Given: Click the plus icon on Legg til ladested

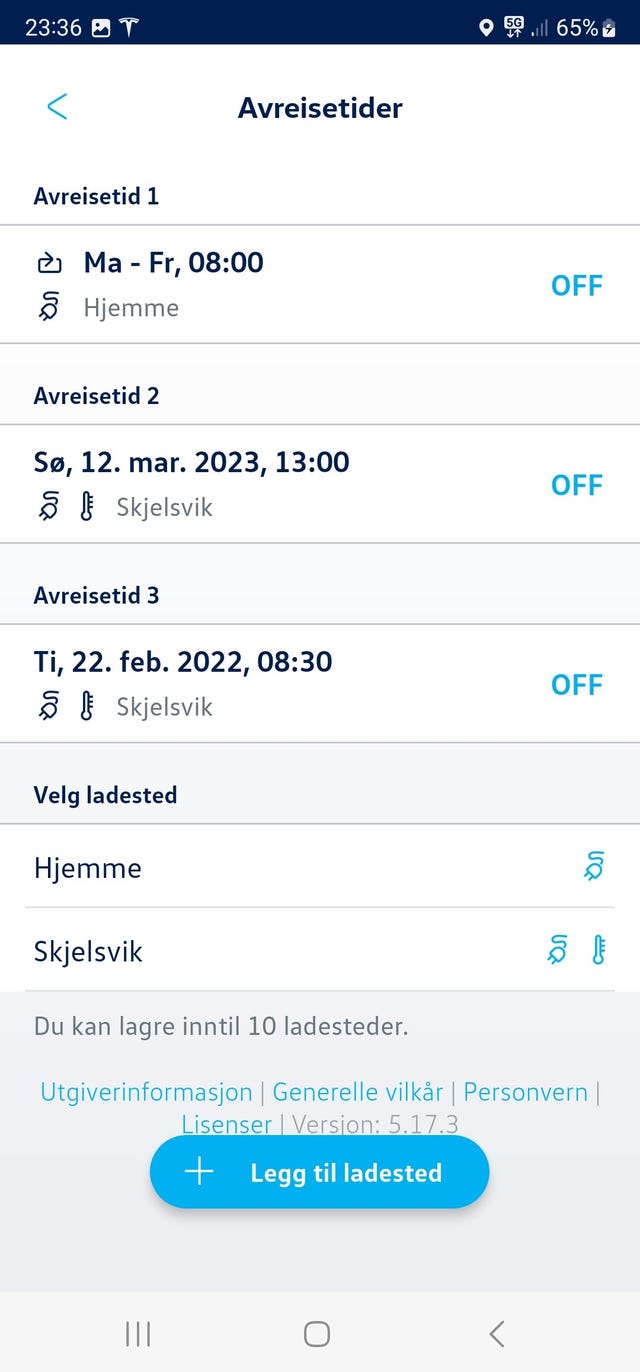Looking at the screenshot, I should 199,1172.
